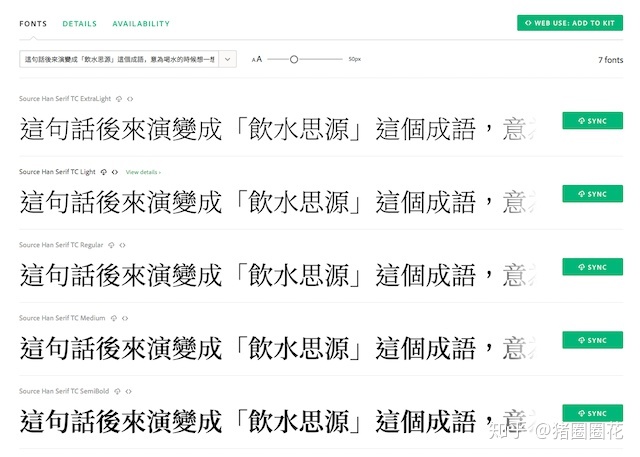Image resolution: width=640 pixels, height=457 pixels.
Task: Click the web code icon beside SemiBold name
Action: coord(129,391)
